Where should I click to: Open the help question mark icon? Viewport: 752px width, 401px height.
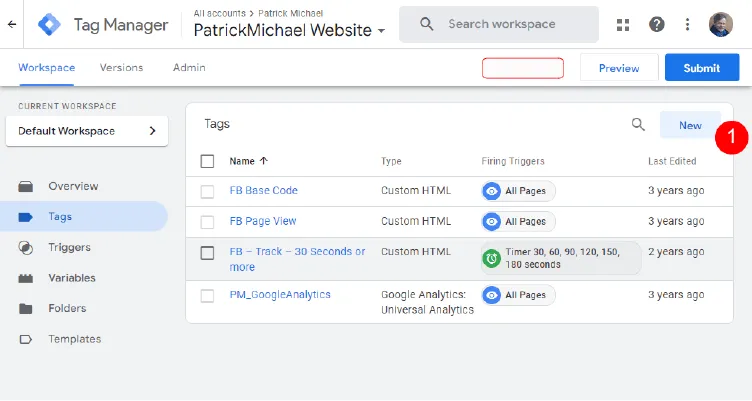click(x=657, y=24)
